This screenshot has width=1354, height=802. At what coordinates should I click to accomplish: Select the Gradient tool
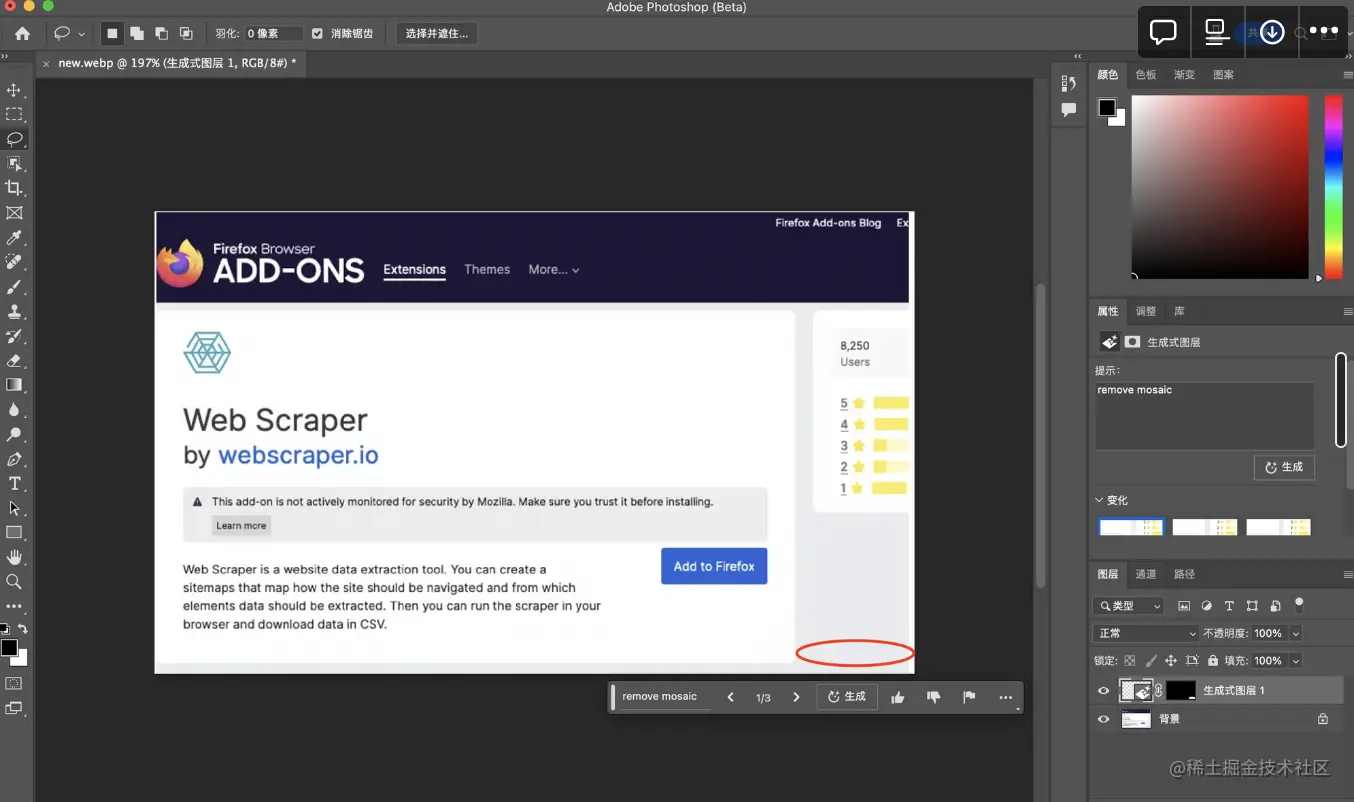14,385
